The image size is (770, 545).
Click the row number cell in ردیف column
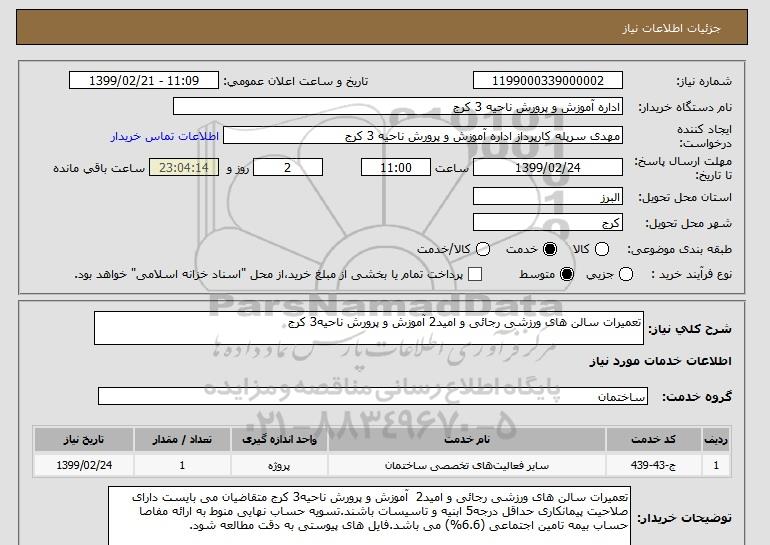[716, 465]
